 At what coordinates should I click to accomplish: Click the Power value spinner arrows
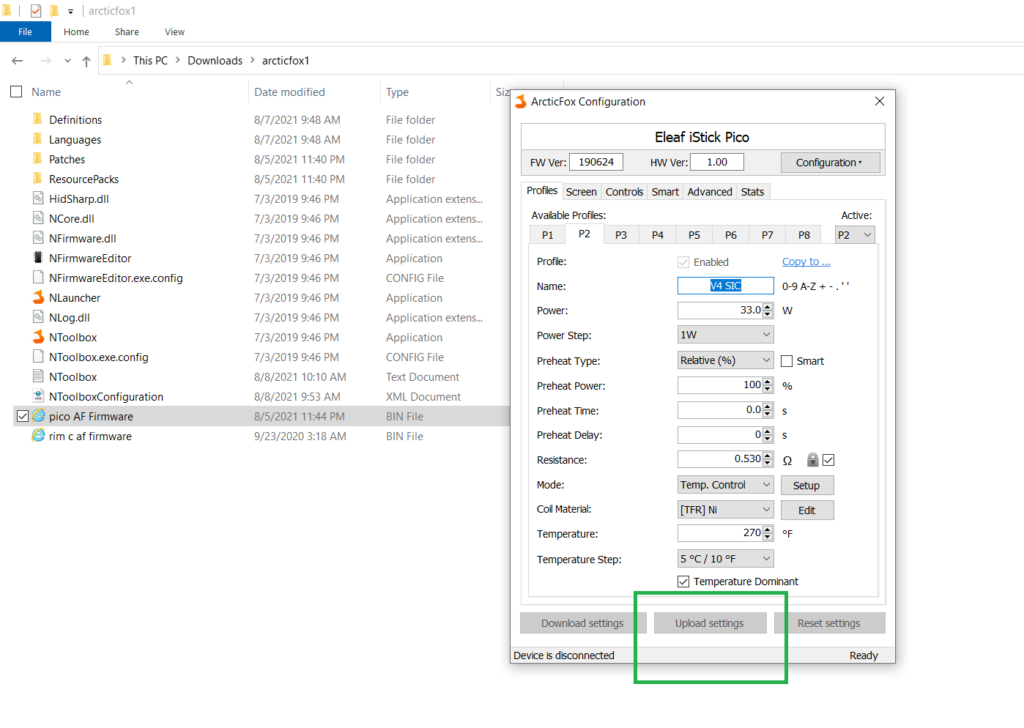pyautogui.click(x=768, y=310)
